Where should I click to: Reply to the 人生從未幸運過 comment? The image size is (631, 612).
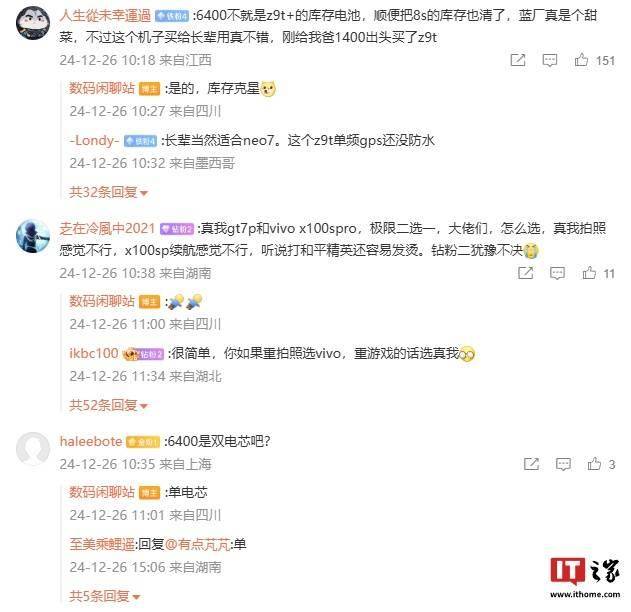pyautogui.click(x=549, y=60)
